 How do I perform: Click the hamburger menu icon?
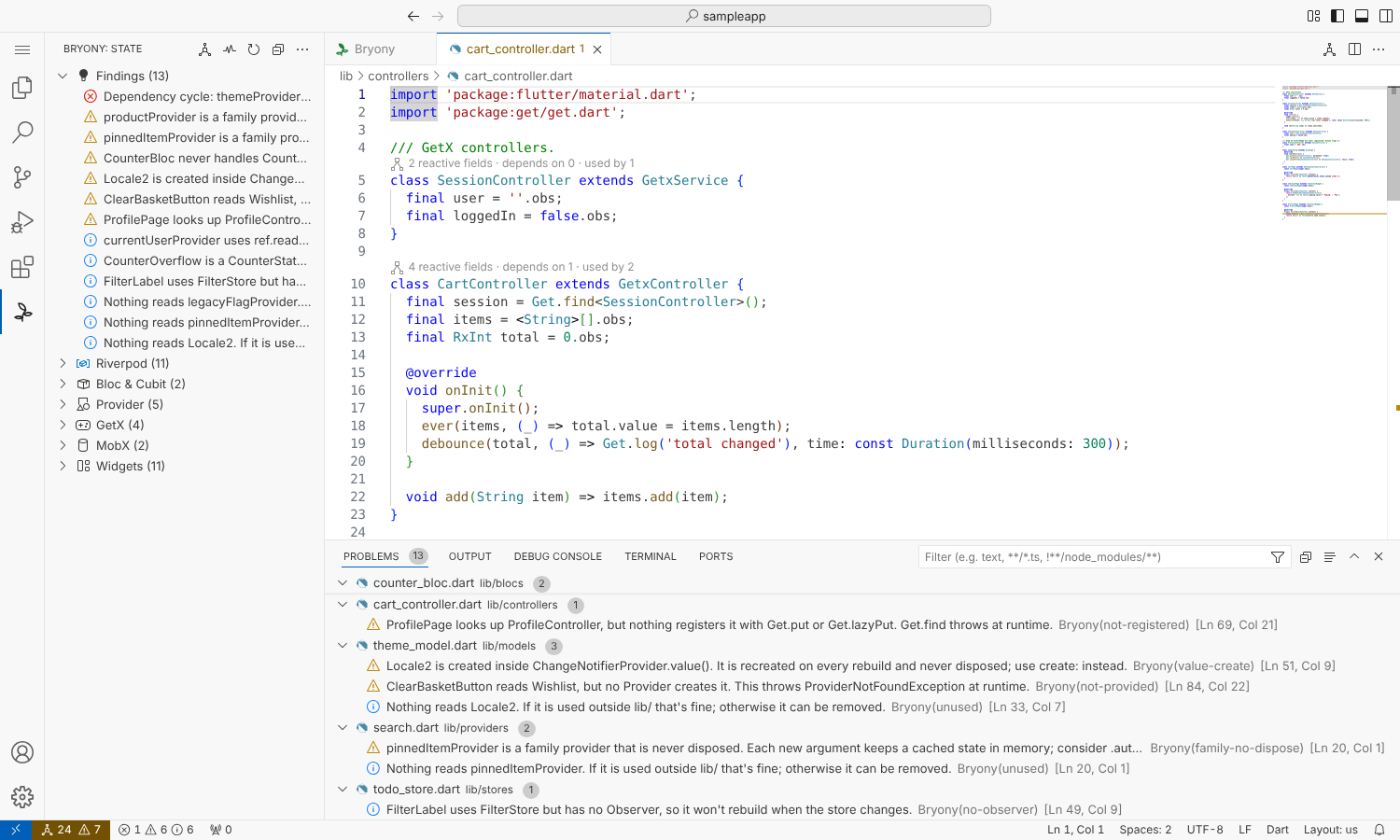point(22,49)
